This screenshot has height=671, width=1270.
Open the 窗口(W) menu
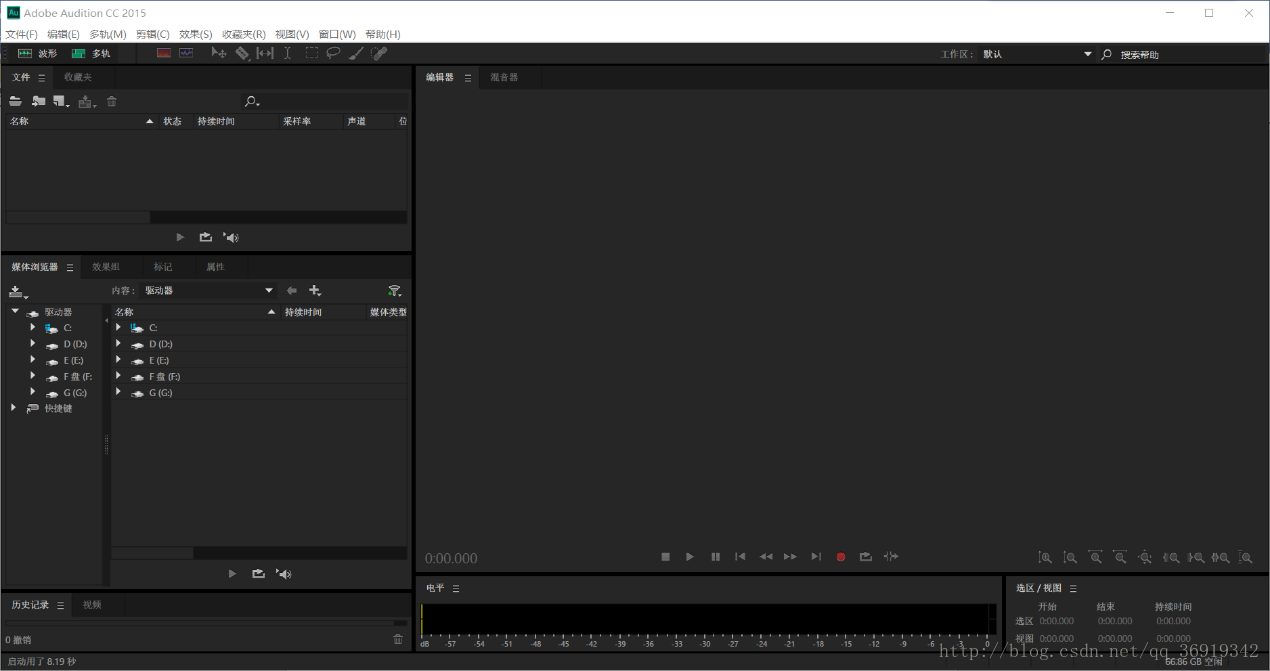pyautogui.click(x=337, y=34)
